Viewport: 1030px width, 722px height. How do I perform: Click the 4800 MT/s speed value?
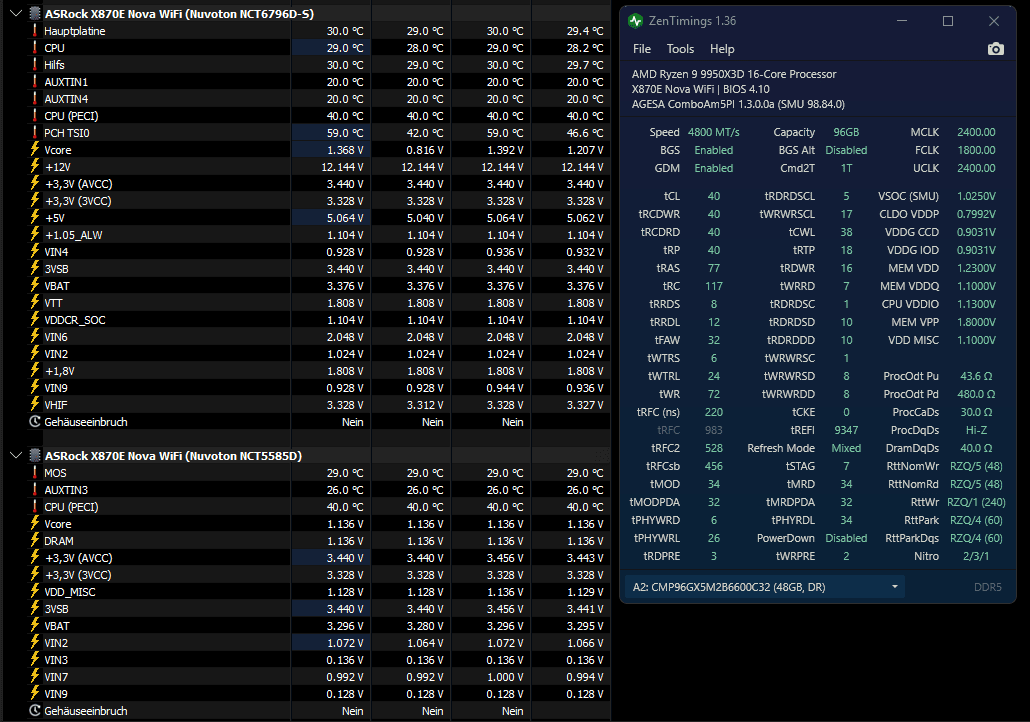pyautogui.click(x=713, y=132)
